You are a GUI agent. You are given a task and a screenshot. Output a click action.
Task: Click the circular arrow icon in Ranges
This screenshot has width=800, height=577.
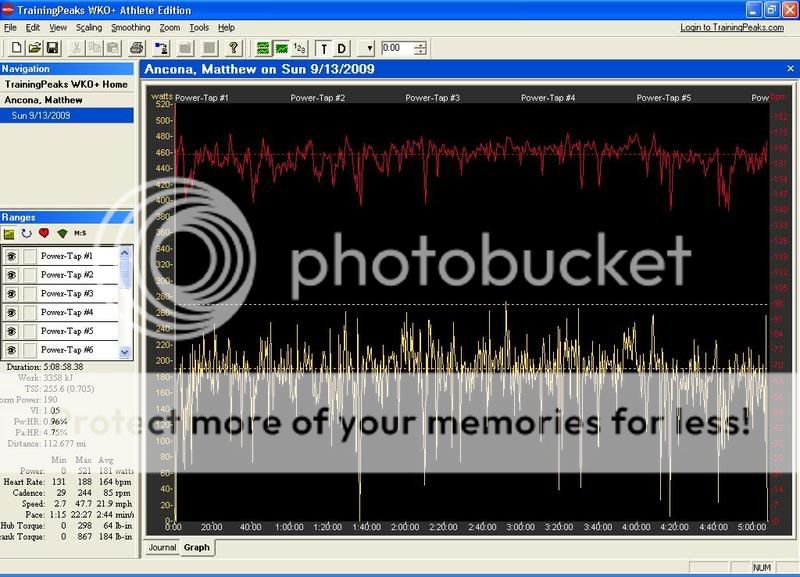pos(27,233)
